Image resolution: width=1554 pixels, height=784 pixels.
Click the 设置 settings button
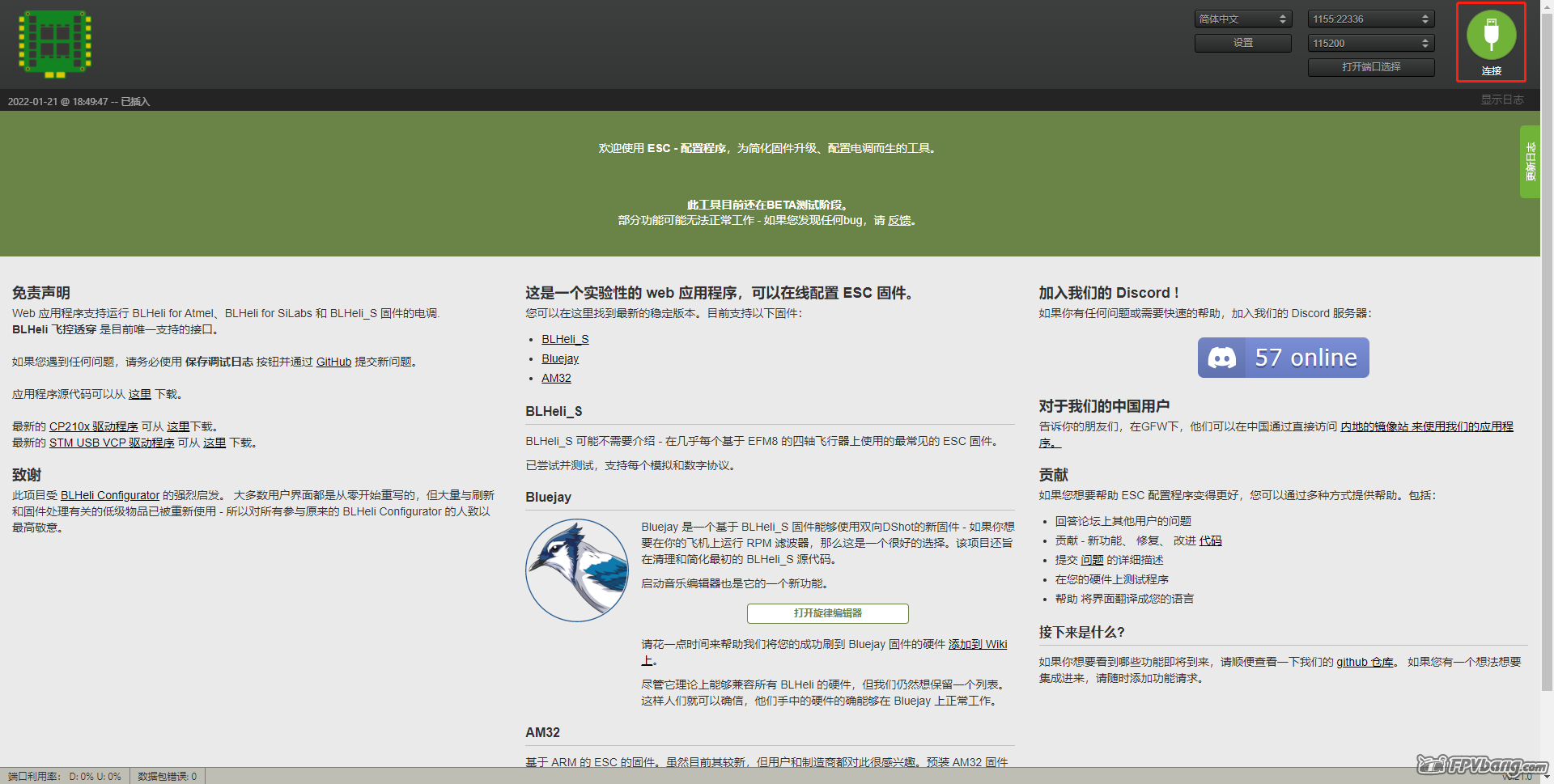[x=1242, y=43]
